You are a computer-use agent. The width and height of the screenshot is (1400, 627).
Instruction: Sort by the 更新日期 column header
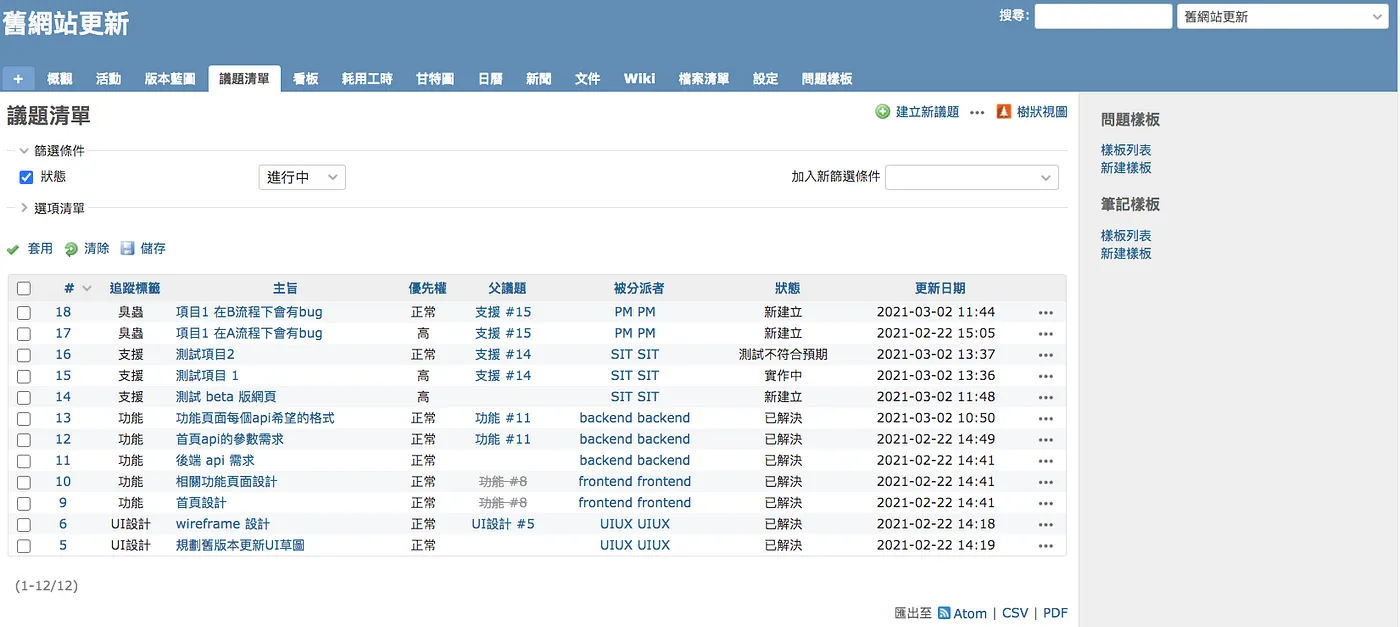click(940, 288)
